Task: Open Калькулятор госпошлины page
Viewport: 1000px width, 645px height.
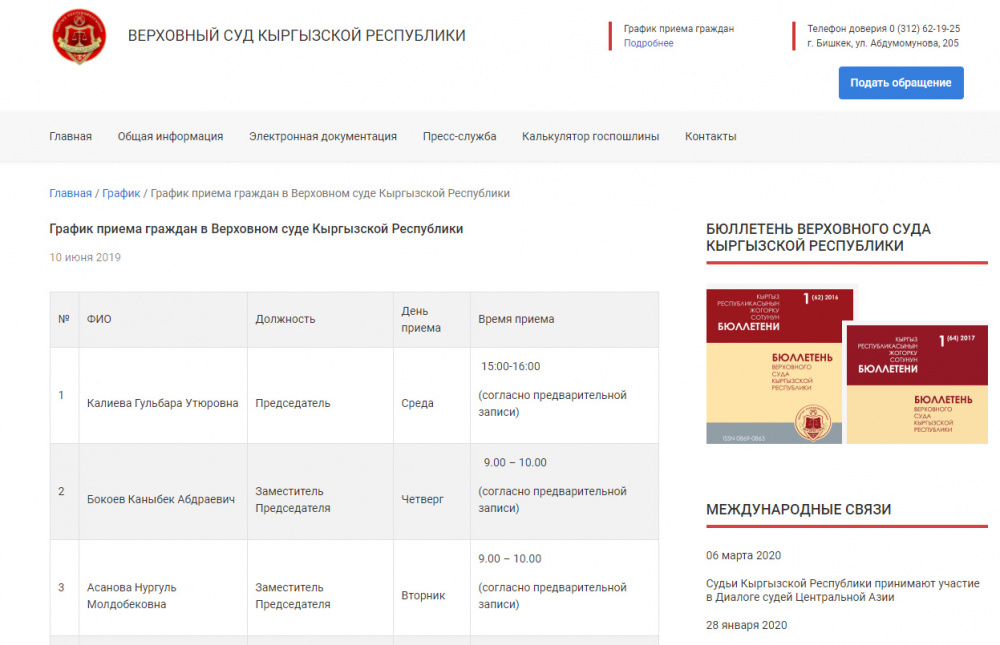Action: click(590, 136)
